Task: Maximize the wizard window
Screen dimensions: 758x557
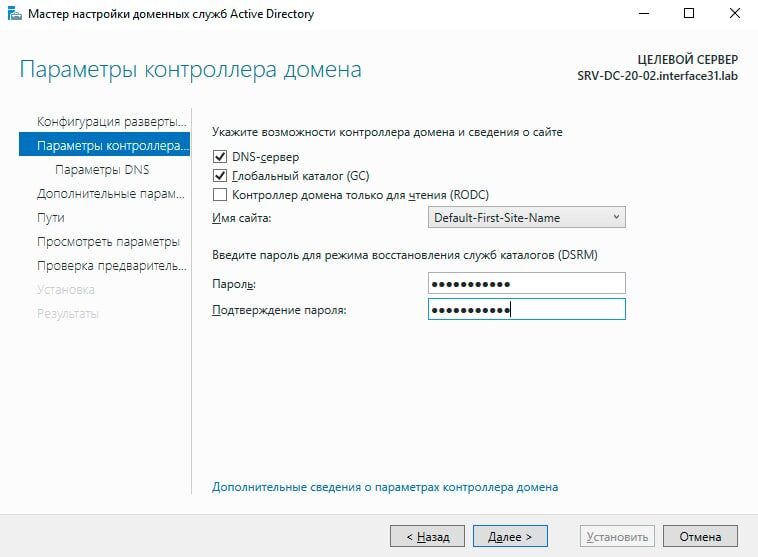Action: [x=689, y=14]
